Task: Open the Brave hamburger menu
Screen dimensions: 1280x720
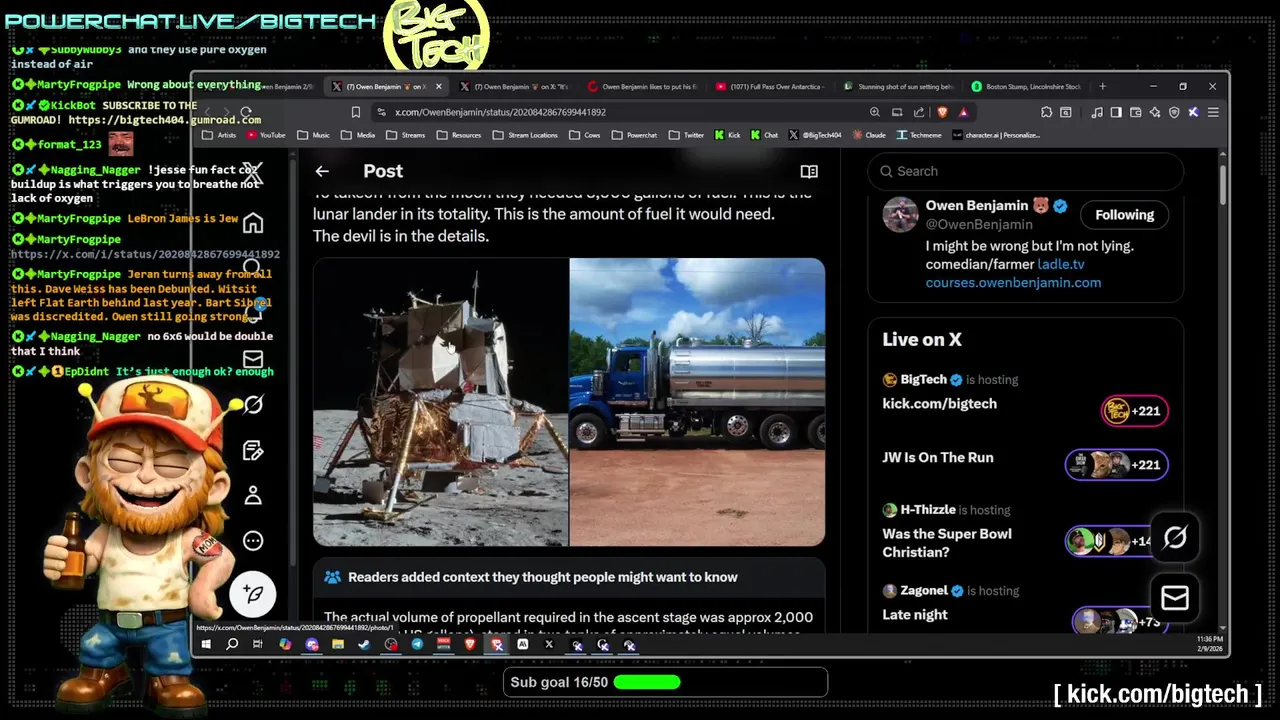Action: [1213, 112]
